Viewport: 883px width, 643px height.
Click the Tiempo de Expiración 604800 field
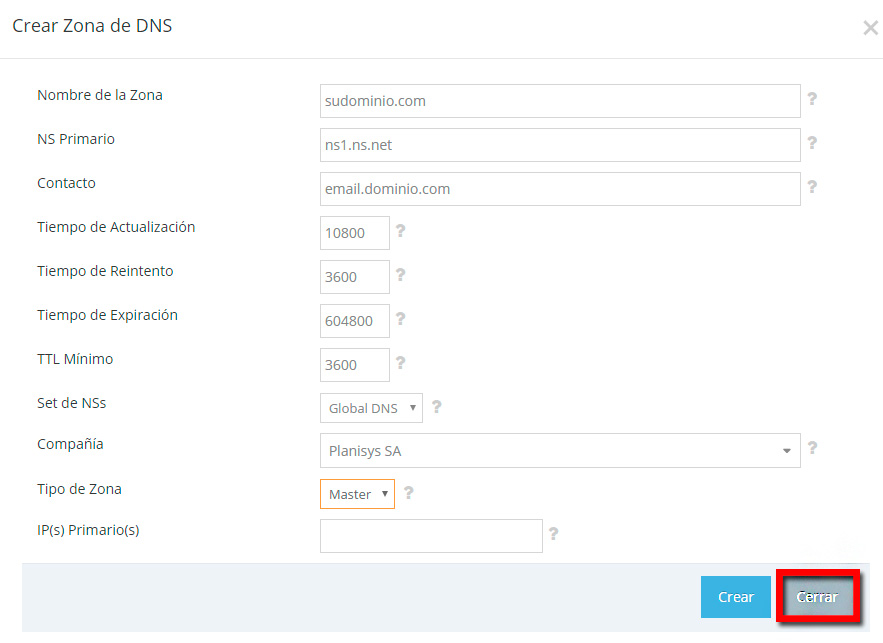click(354, 320)
